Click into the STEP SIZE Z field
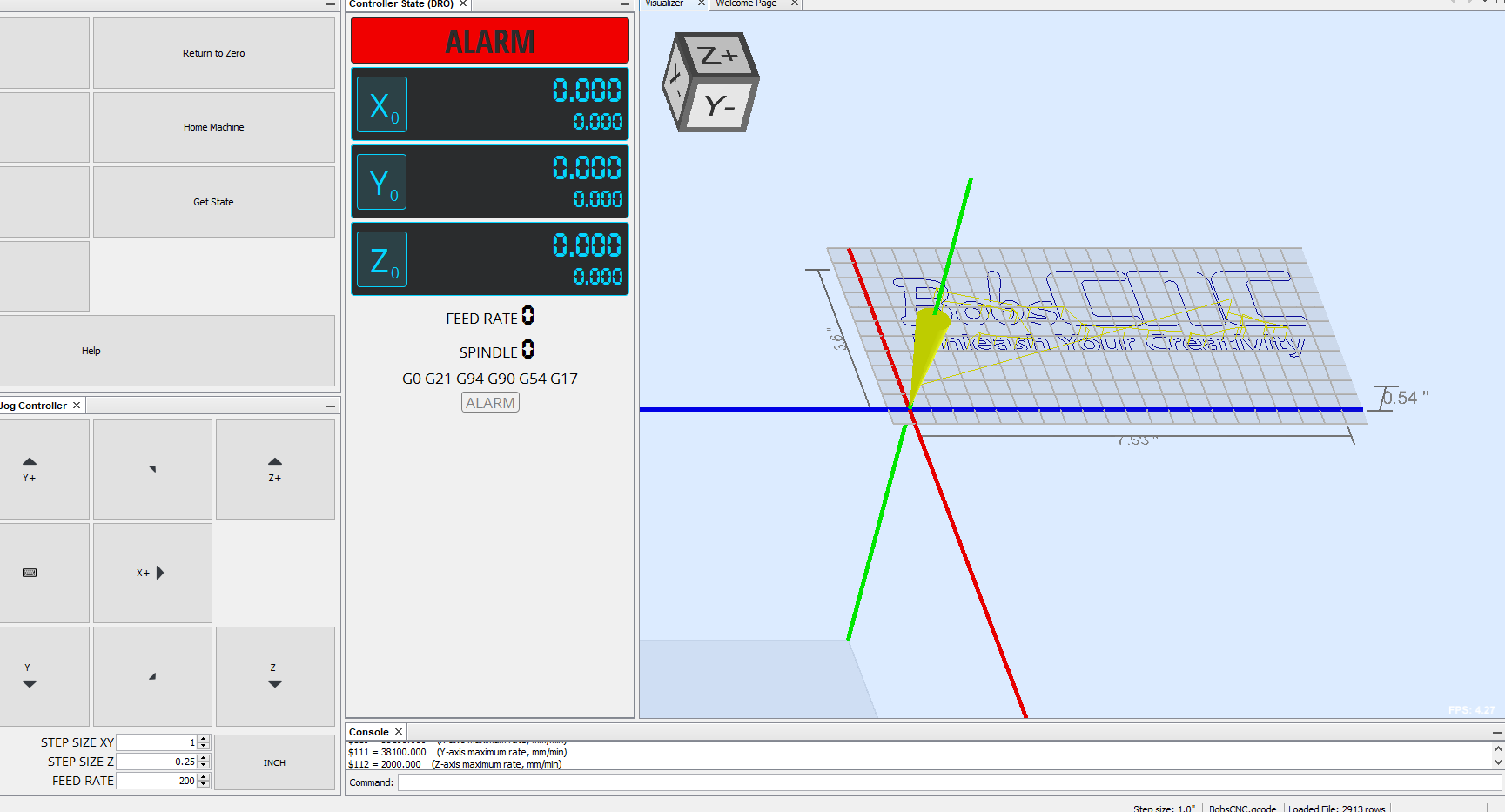Viewport: 1505px width, 812px height. point(157,762)
